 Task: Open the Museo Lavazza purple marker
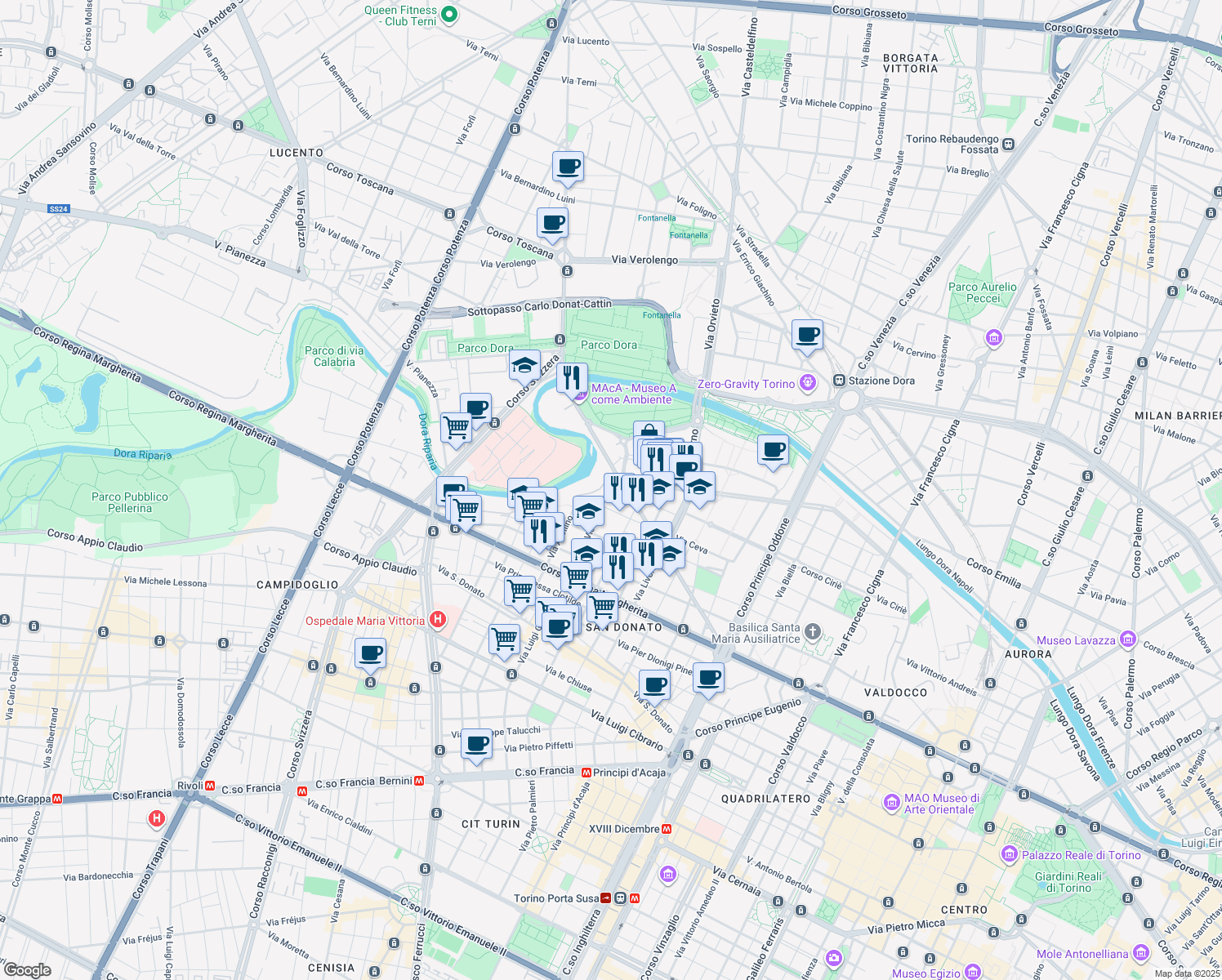pyautogui.click(x=1129, y=639)
